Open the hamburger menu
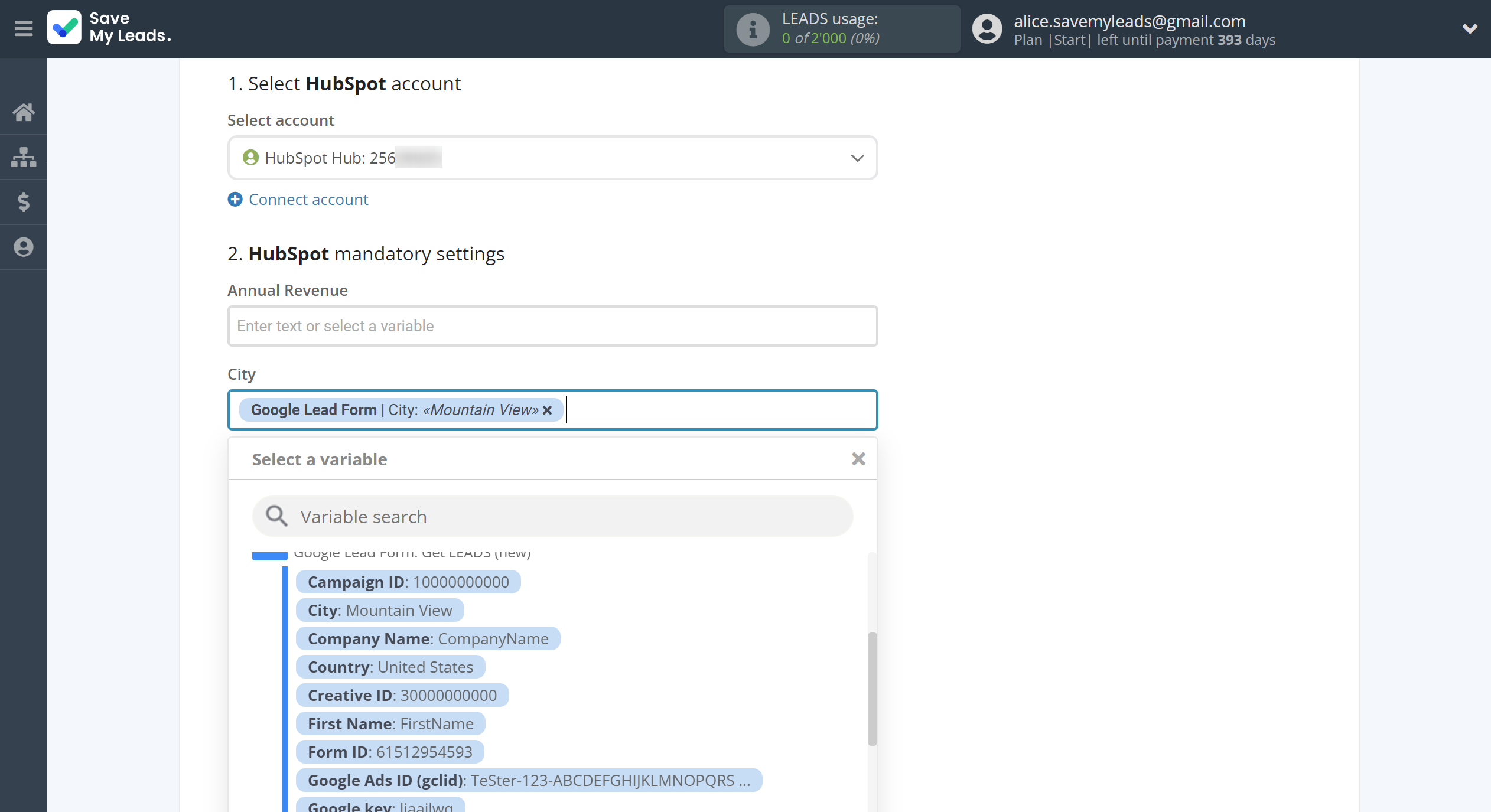Screen dimensions: 1491x812 (24, 28)
